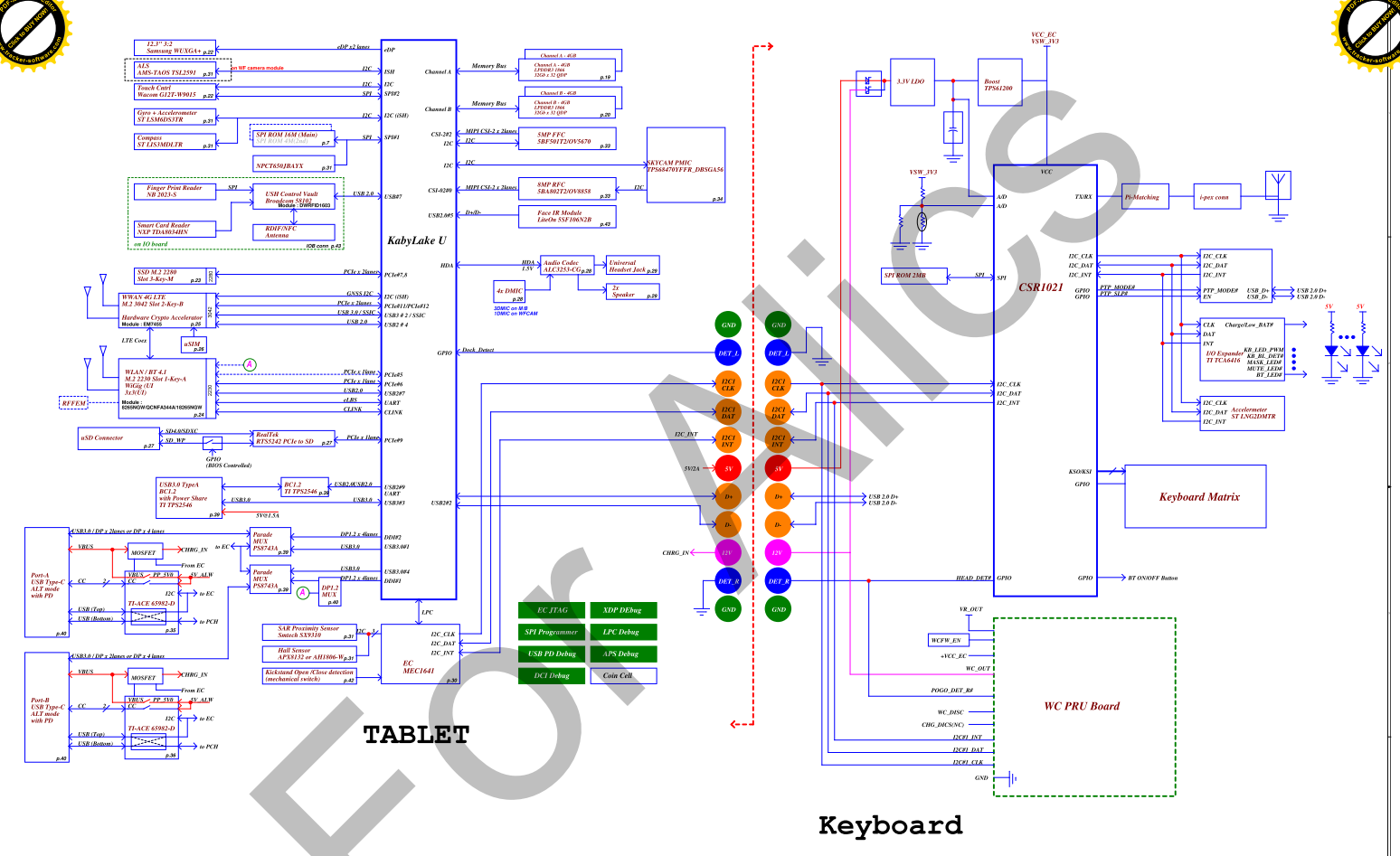Click the tablet-side blue DET_R pin
1400x856 pixels.
pyautogui.click(x=728, y=581)
